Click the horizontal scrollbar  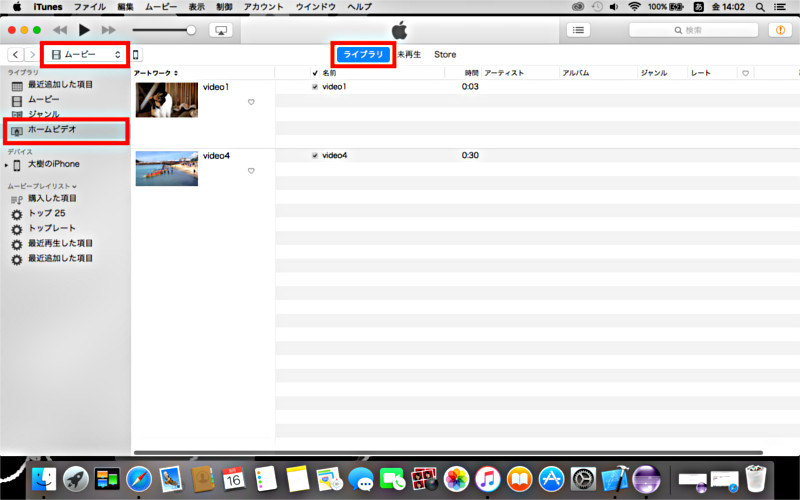(448, 453)
